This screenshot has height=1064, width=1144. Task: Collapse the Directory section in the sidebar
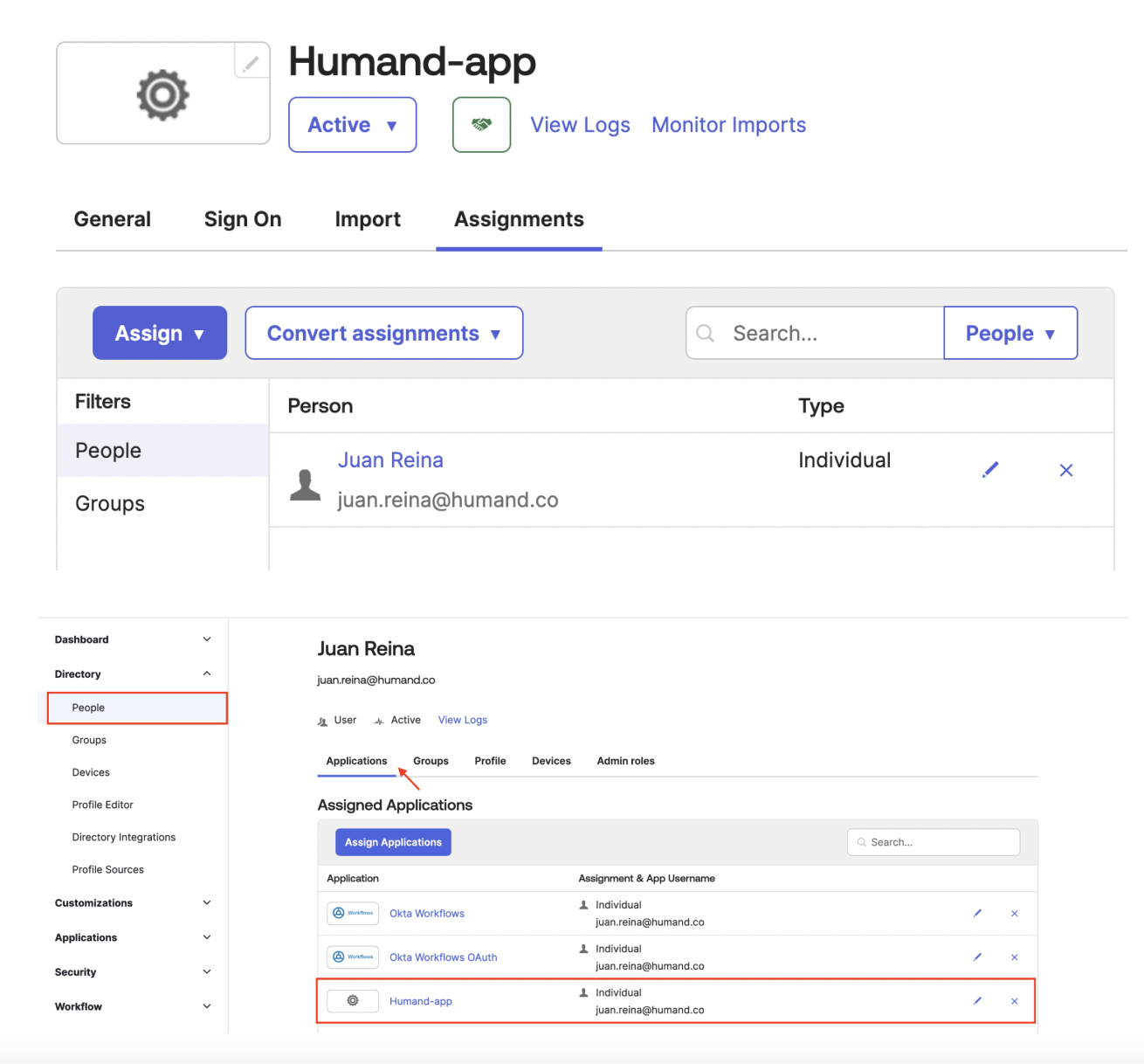(207, 674)
